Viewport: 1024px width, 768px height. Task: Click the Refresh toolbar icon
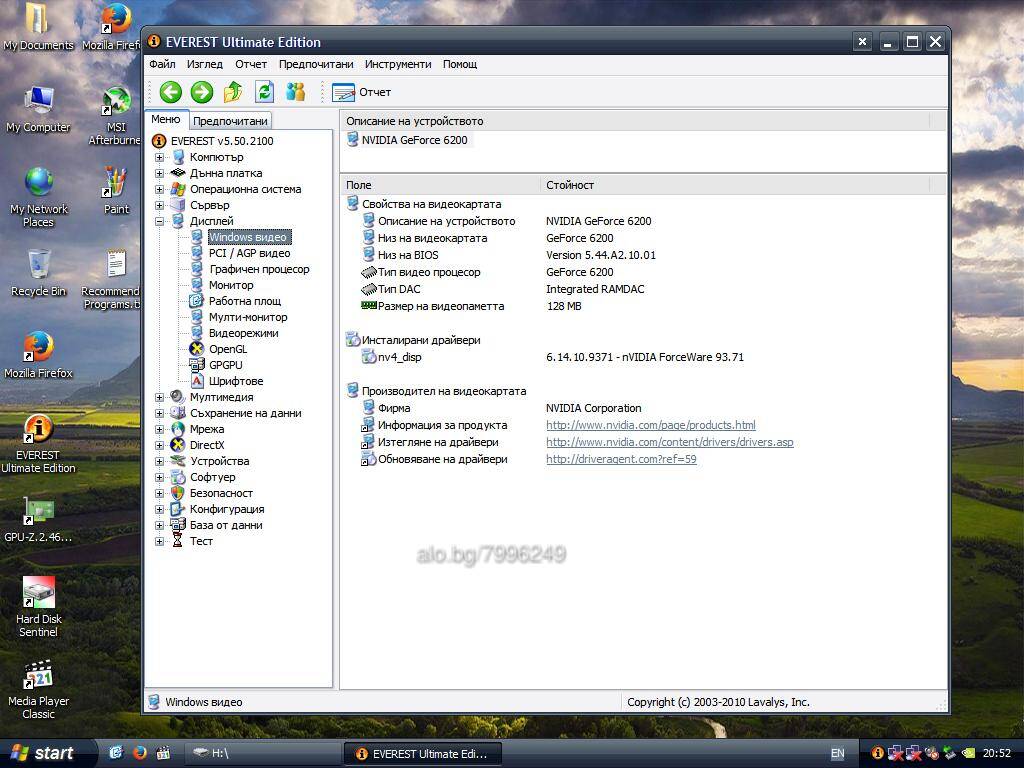click(264, 92)
